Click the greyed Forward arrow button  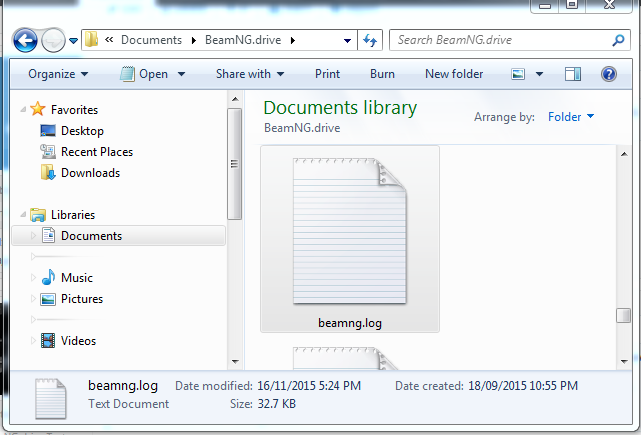tap(54, 40)
